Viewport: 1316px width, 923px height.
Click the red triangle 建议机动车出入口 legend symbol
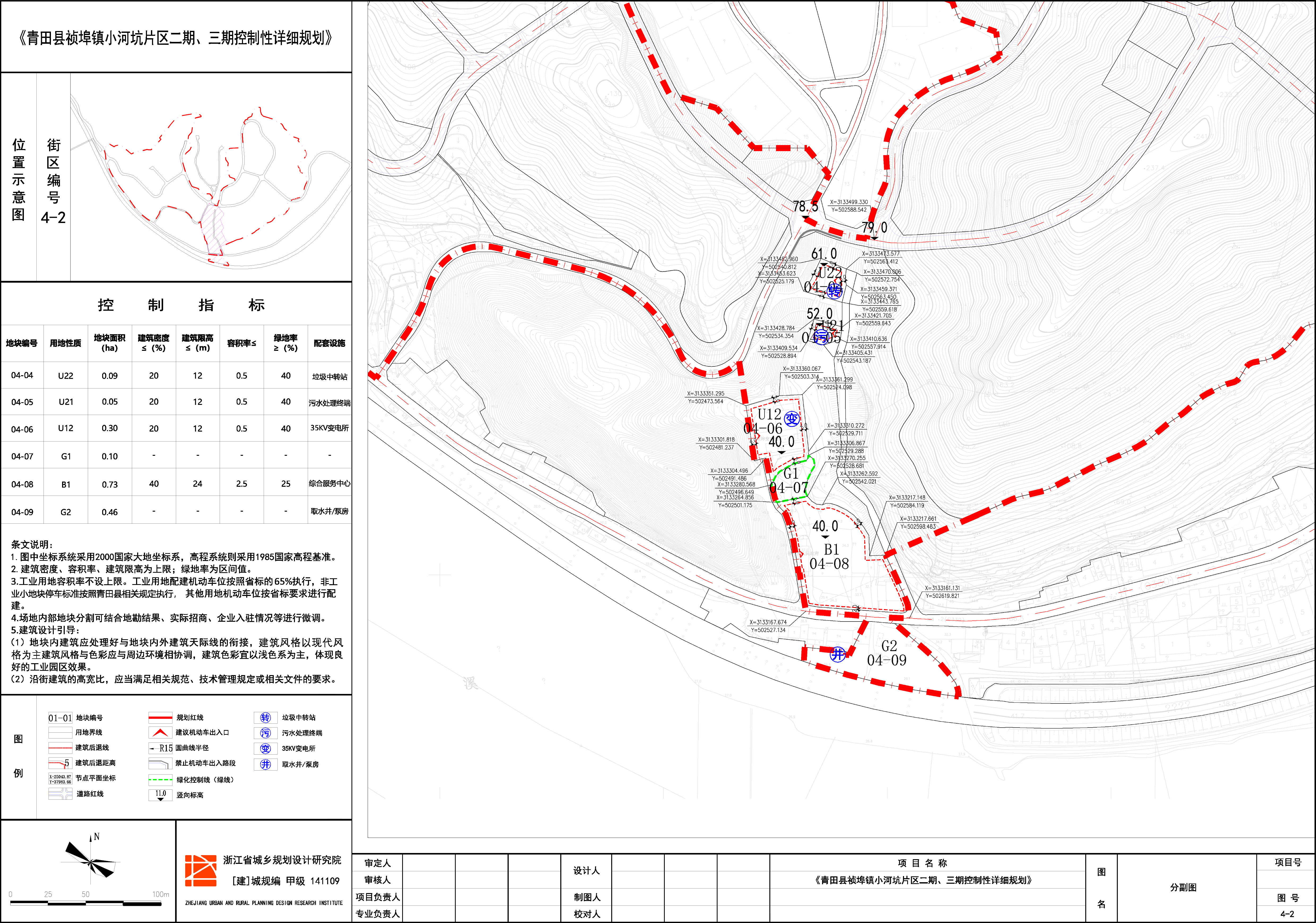pyautogui.click(x=160, y=733)
